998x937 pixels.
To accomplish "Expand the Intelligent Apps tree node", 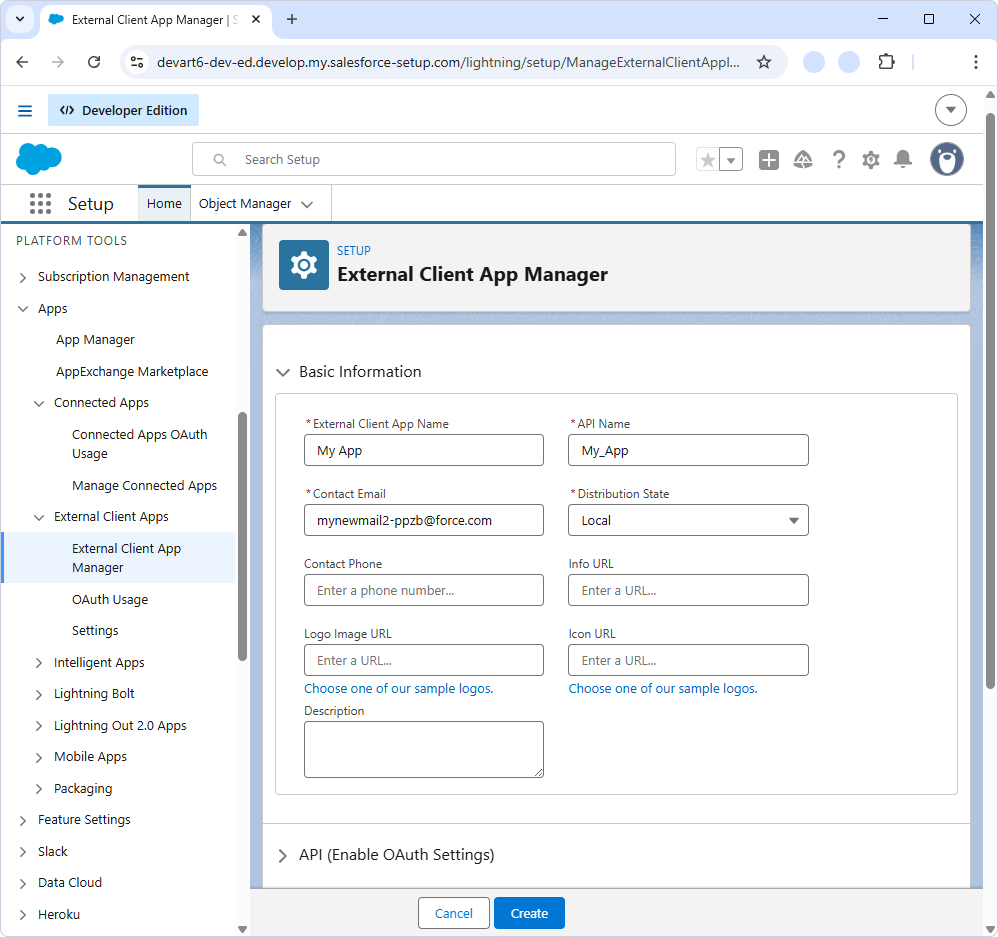I will [x=39, y=663].
